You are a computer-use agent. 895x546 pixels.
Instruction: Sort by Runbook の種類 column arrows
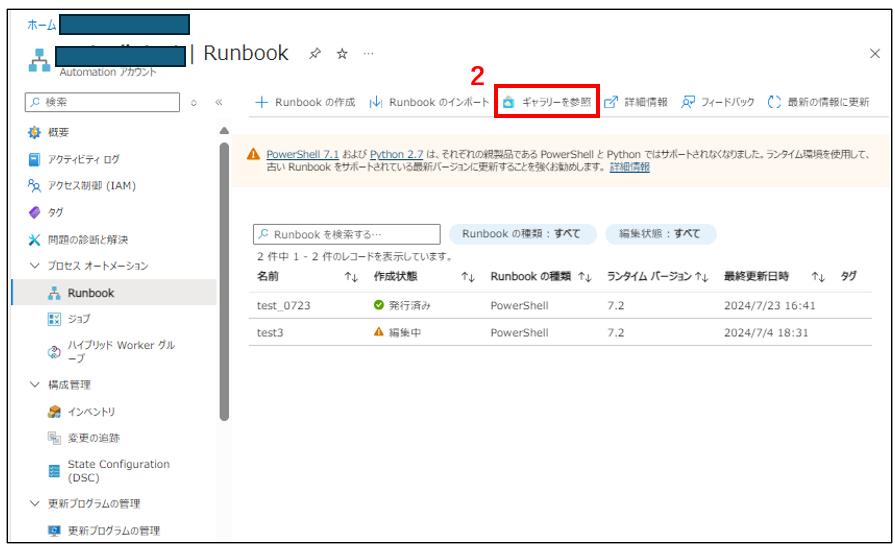(585, 277)
